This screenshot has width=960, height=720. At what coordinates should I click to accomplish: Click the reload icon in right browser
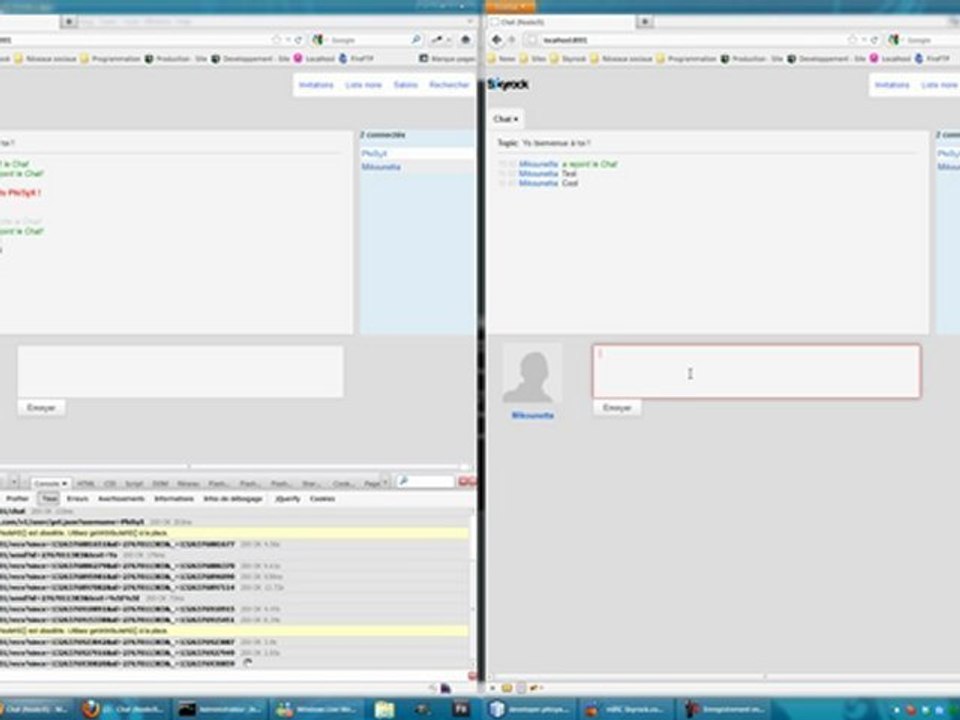875,40
